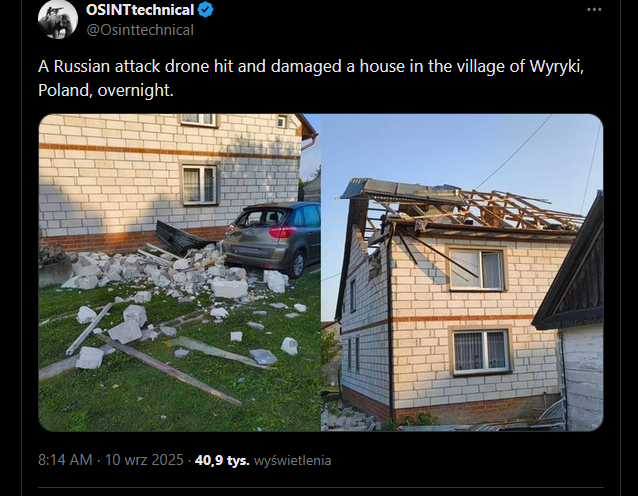Click the lower barred window in the right photo
Screen dimensions: 638x496
click(x=481, y=352)
